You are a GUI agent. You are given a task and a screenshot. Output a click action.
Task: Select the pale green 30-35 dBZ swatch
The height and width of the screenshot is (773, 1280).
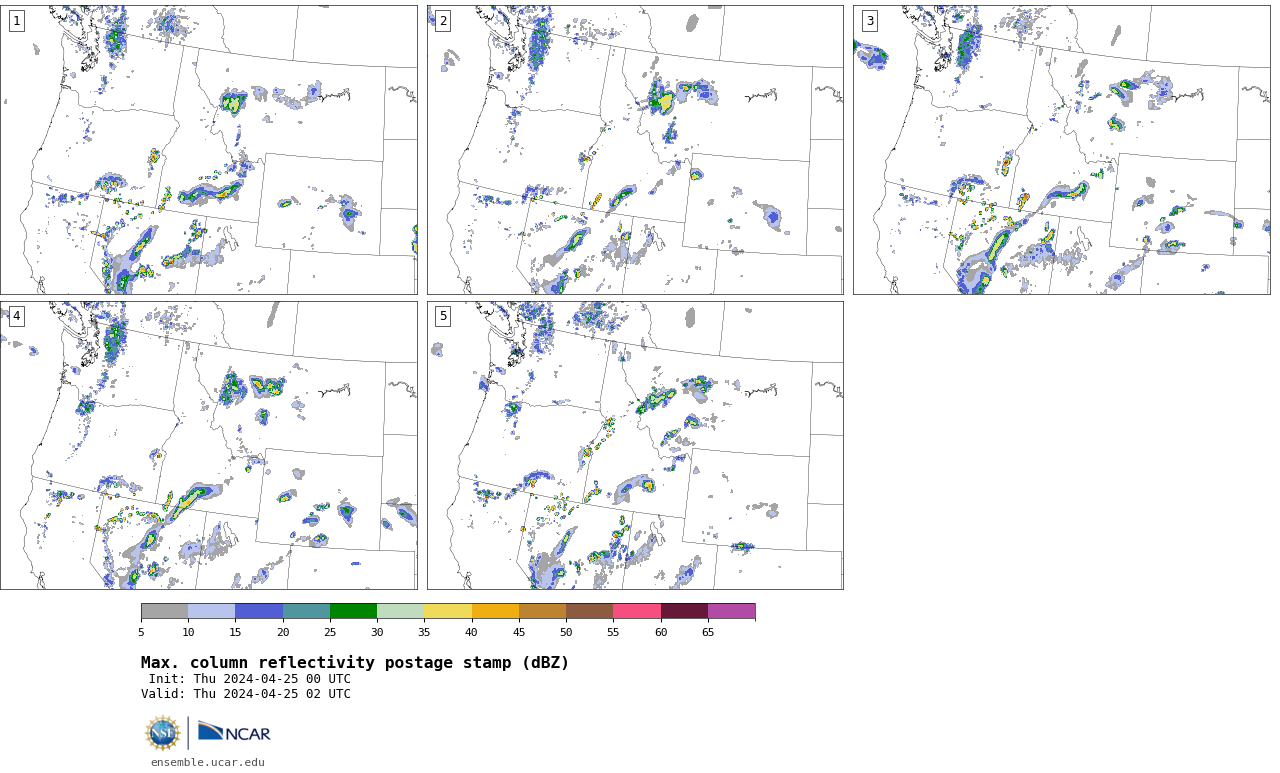click(x=401, y=611)
